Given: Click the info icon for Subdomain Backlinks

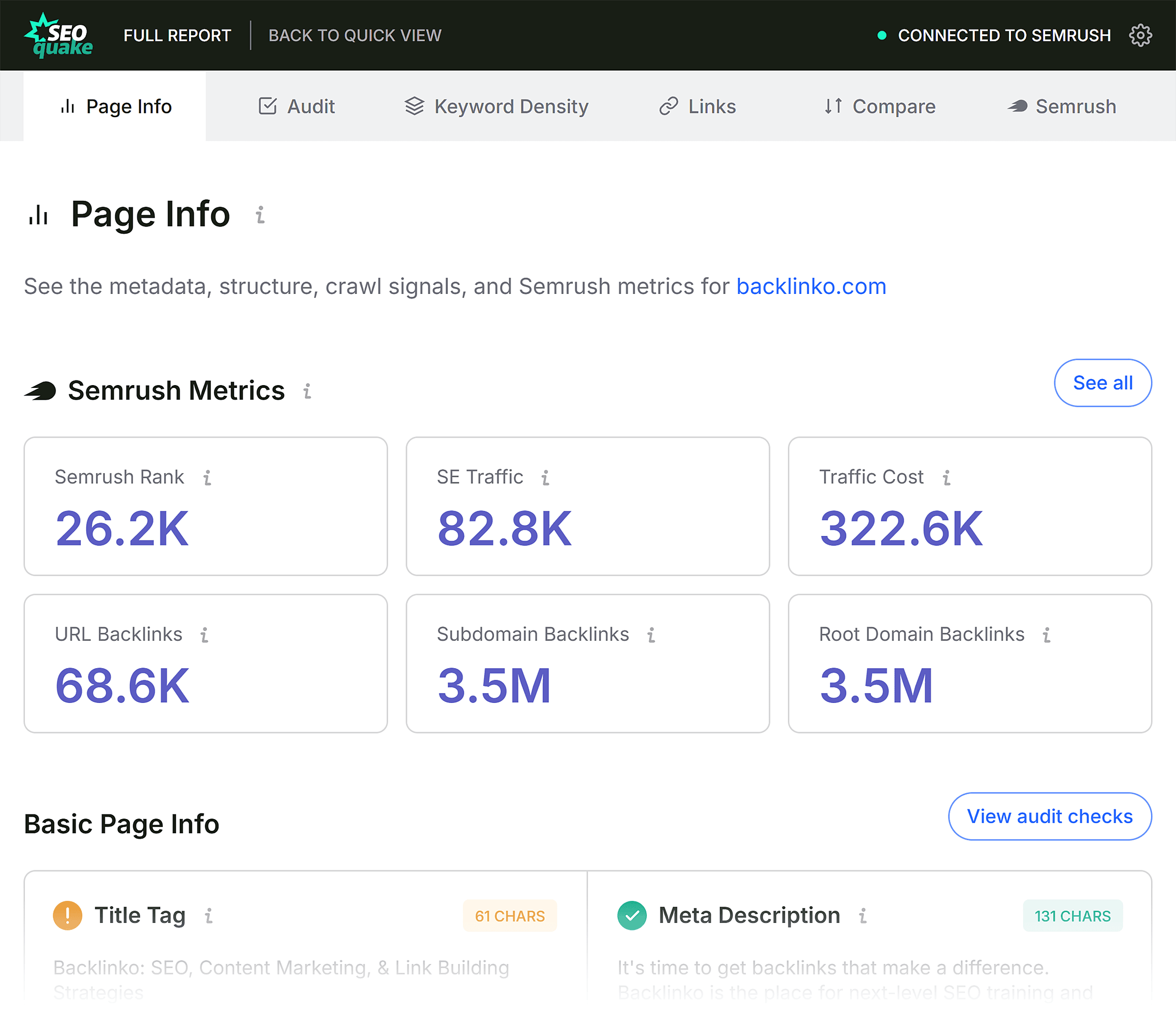Looking at the screenshot, I should point(652,634).
